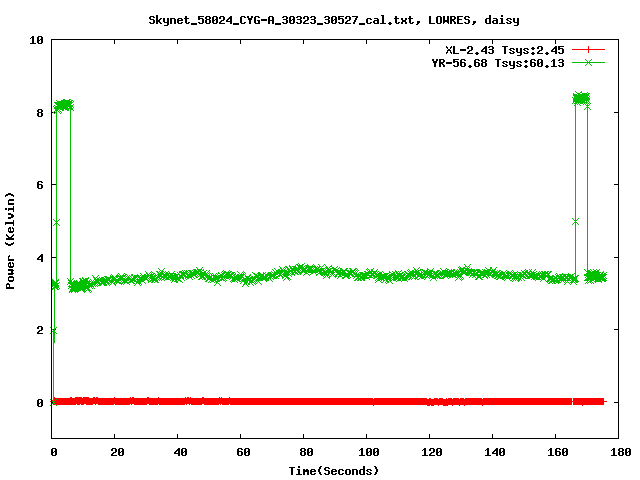Select the YR-56.68 Tsys:60.13 legend entry

click(x=498, y=63)
